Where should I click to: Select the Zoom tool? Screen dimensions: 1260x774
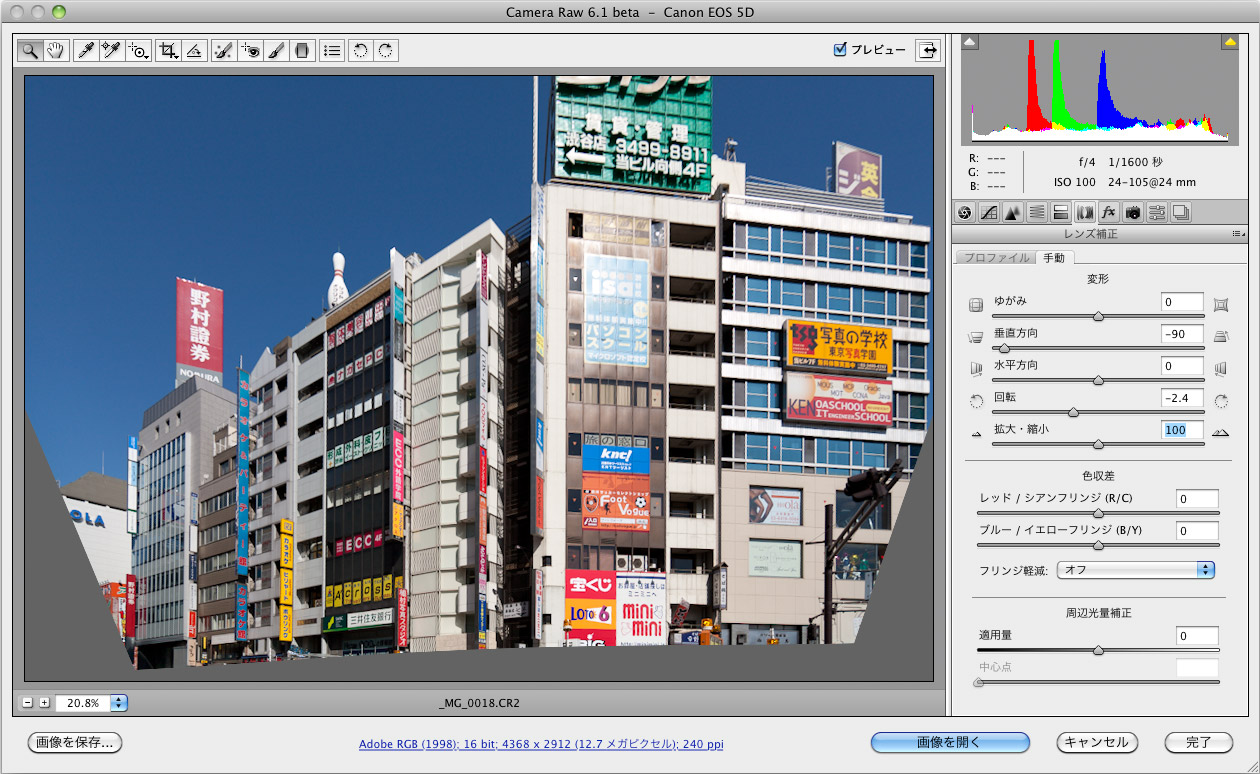pyautogui.click(x=32, y=50)
